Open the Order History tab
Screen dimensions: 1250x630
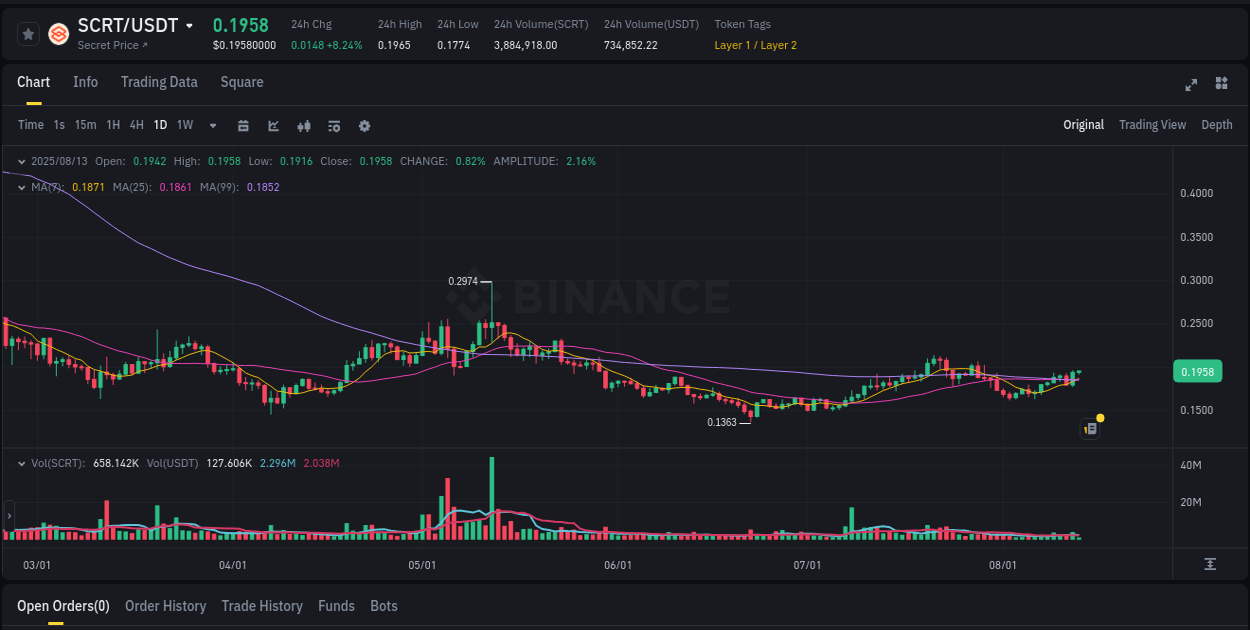(x=166, y=606)
